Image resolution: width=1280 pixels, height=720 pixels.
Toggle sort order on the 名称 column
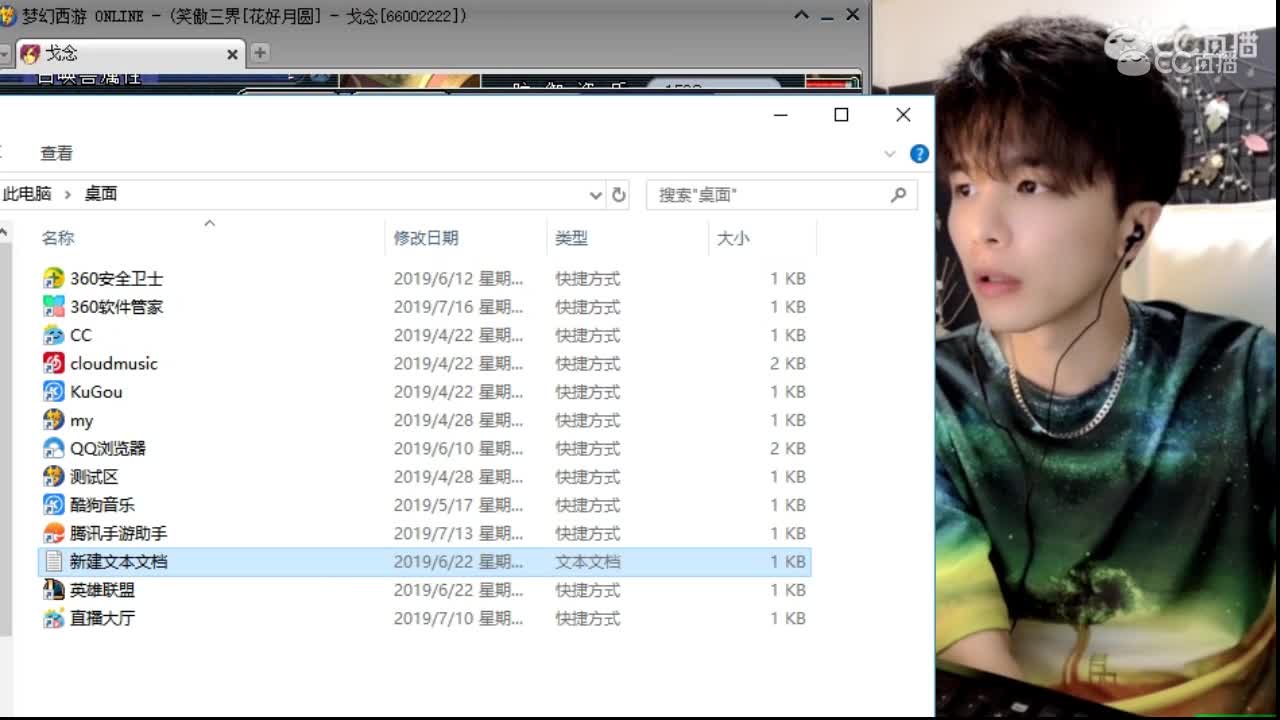coord(57,237)
